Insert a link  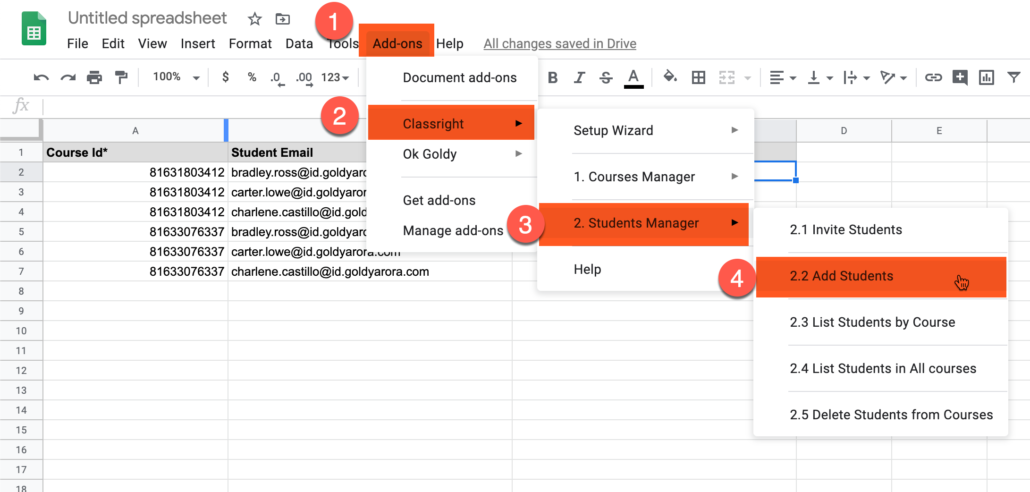click(x=933, y=78)
